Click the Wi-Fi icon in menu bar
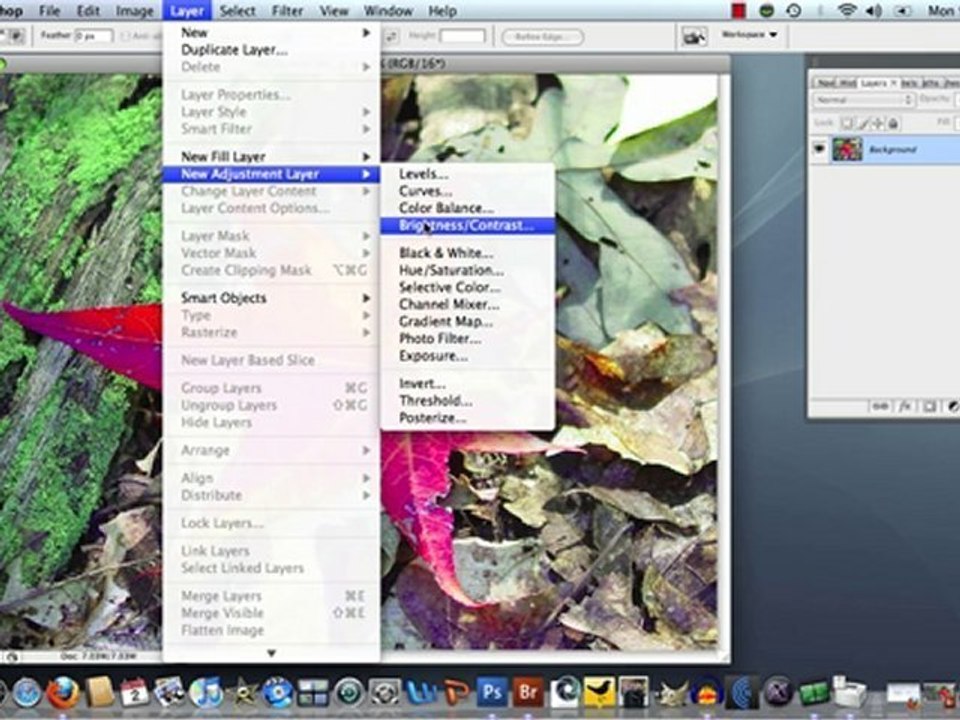Screen dimensions: 960x720 [847, 10]
